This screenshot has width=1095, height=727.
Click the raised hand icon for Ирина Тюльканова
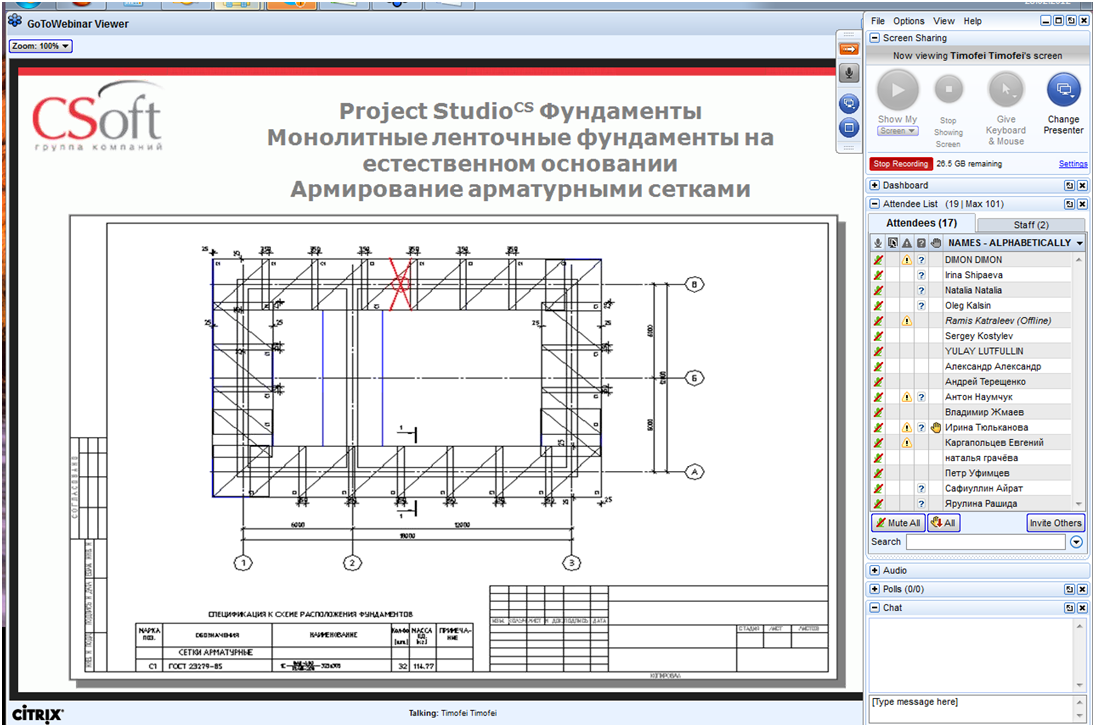[936, 427]
